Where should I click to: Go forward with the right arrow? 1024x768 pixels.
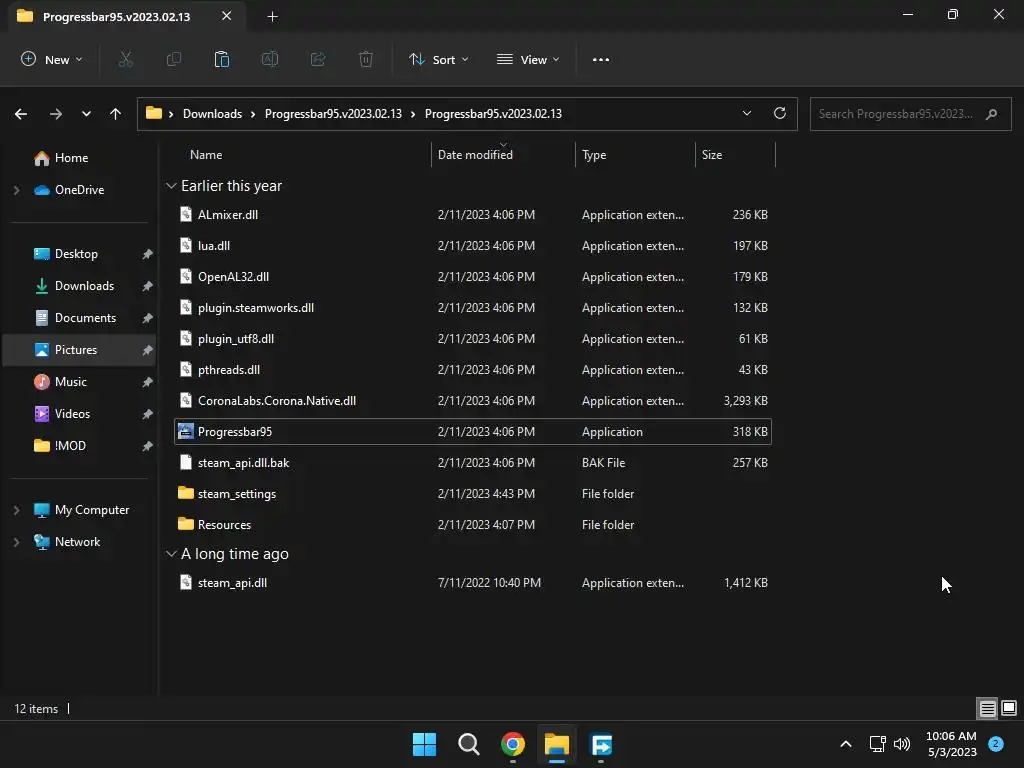(56, 114)
